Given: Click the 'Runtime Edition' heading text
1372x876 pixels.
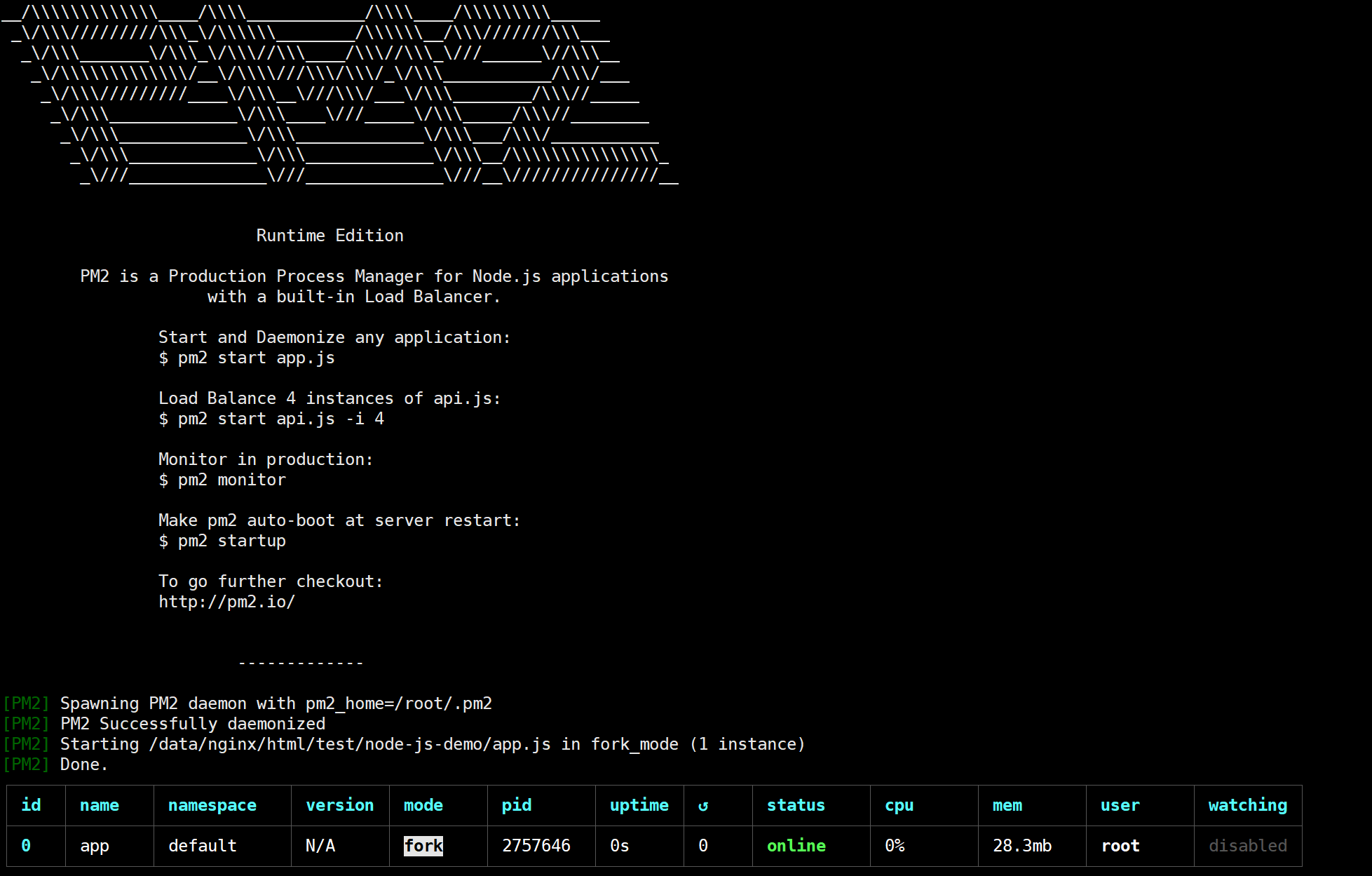Looking at the screenshot, I should tap(330, 236).
